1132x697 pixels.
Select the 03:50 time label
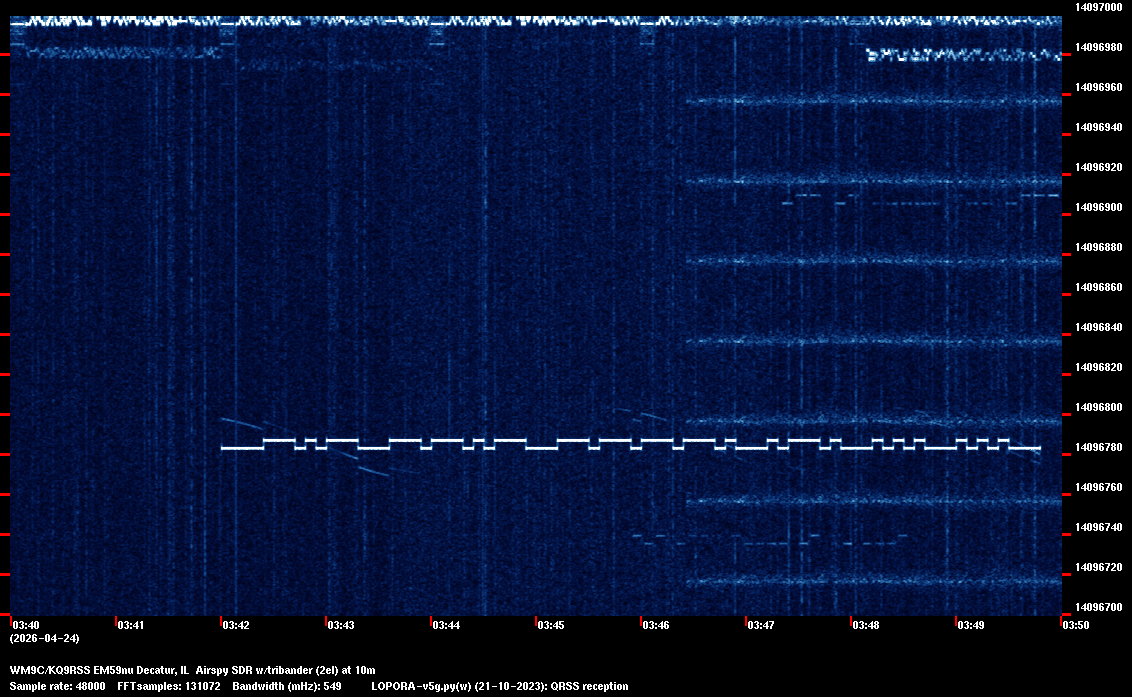click(x=1076, y=626)
